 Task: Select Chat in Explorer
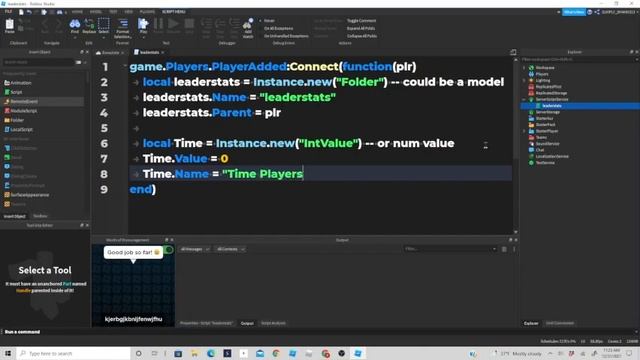tap(540, 150)
